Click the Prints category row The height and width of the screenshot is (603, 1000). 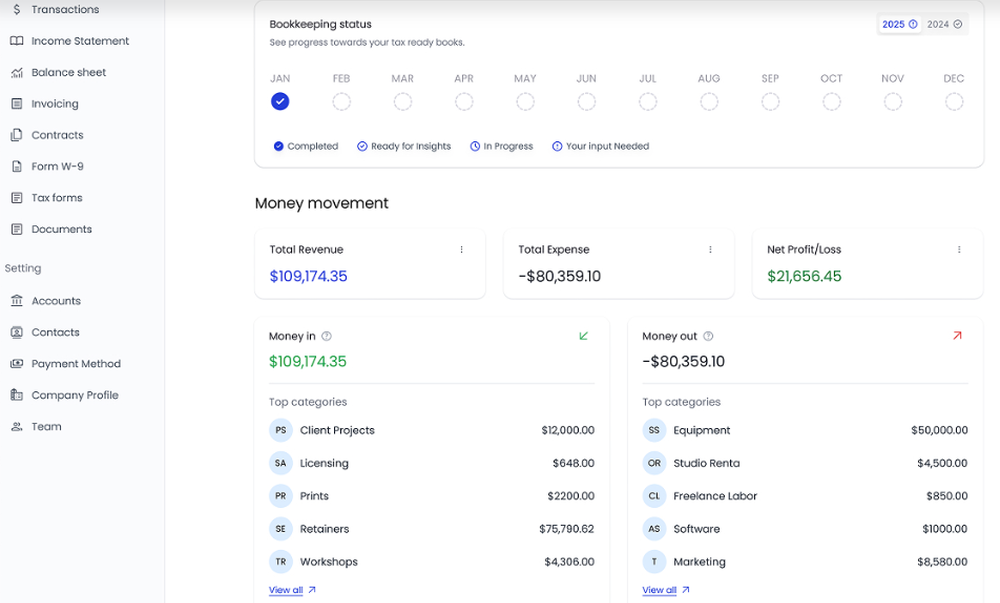pos(432,496)
